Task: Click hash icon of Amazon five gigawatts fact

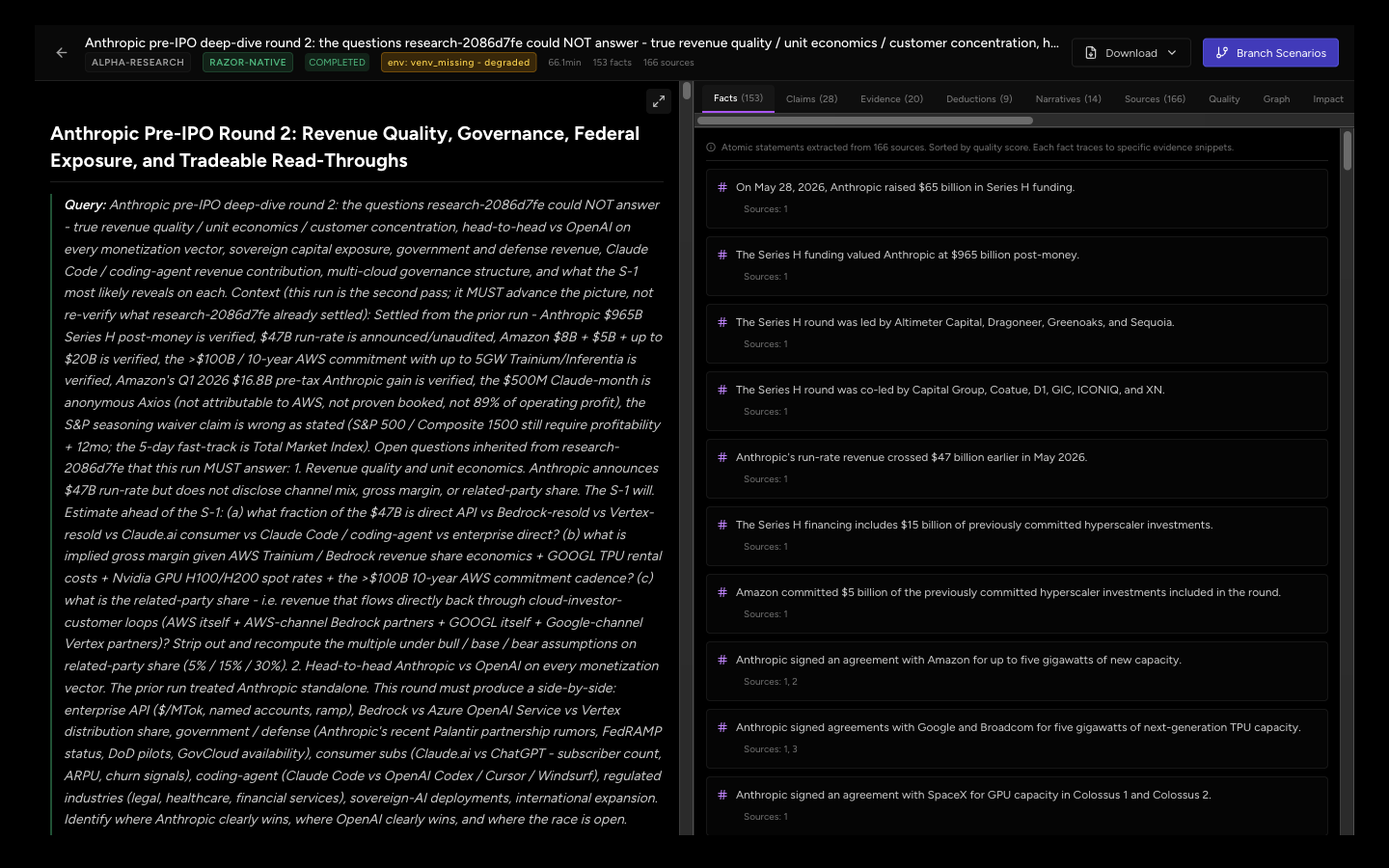Action: pyautogui.click(x=722, y=660)
